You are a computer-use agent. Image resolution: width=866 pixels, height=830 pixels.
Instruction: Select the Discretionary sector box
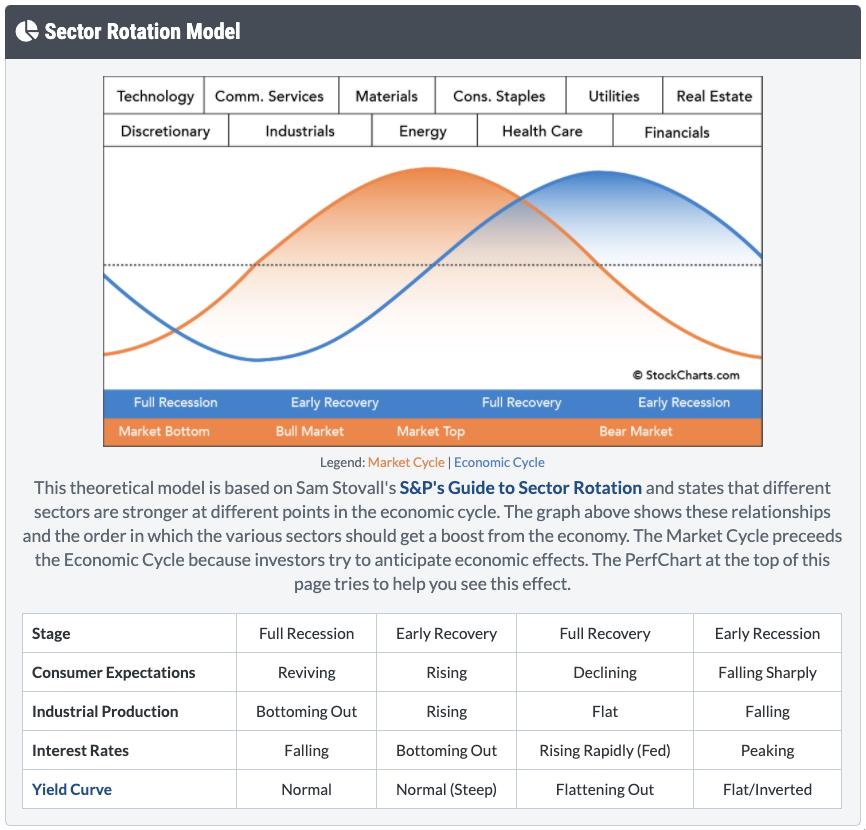165,131
